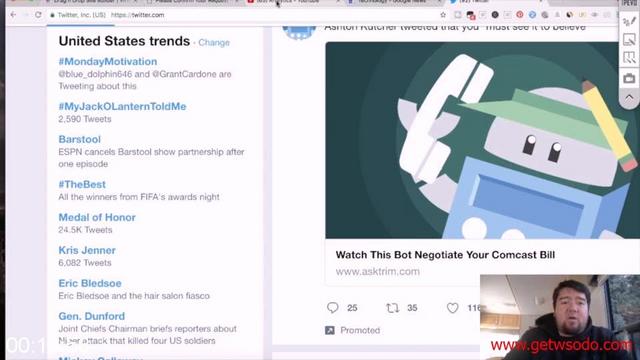Reply to the promoted tweet
Screen dimensions: 640x360
333,307
